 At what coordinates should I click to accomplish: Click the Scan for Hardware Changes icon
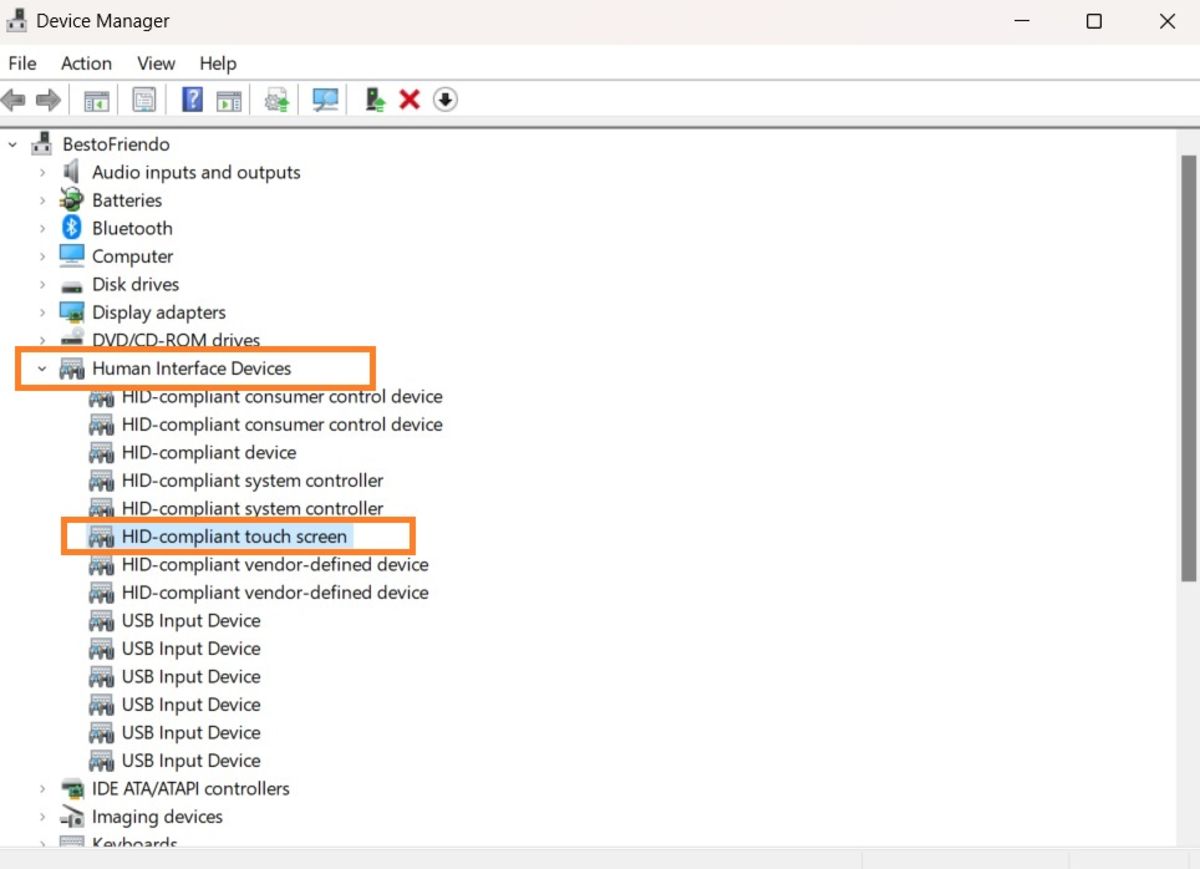click(324, 99)
